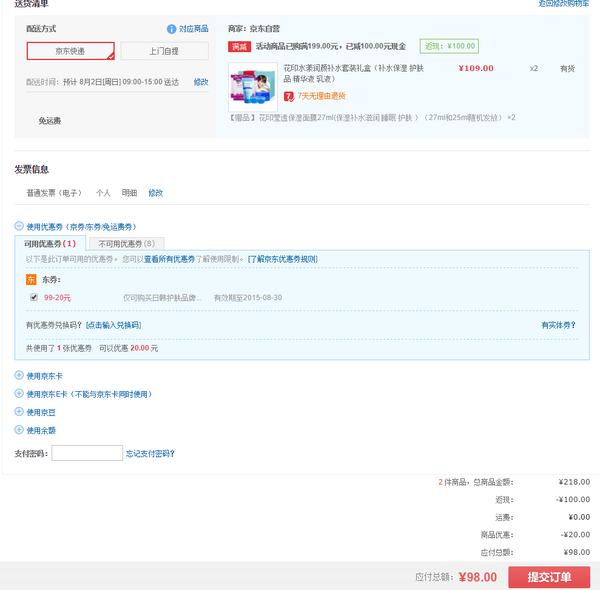Click the payment password input field

87,453
